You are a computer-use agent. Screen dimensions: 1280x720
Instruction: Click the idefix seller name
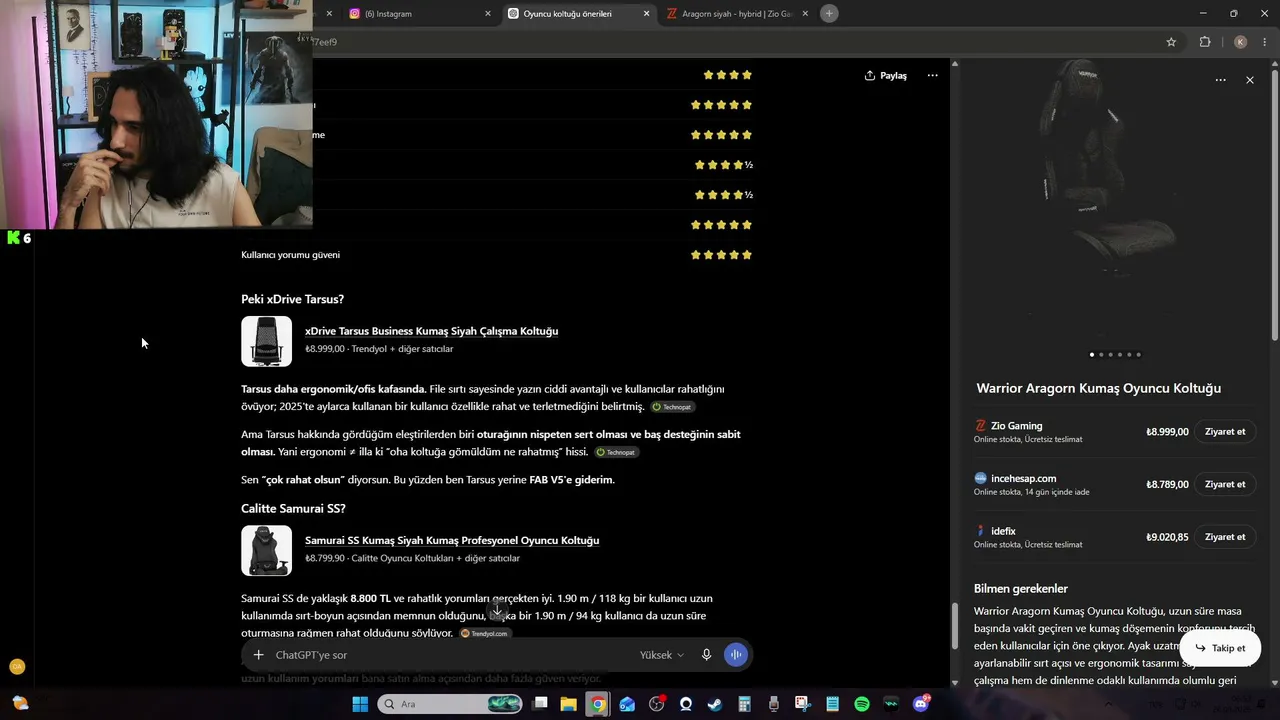tap(1003, 532)
